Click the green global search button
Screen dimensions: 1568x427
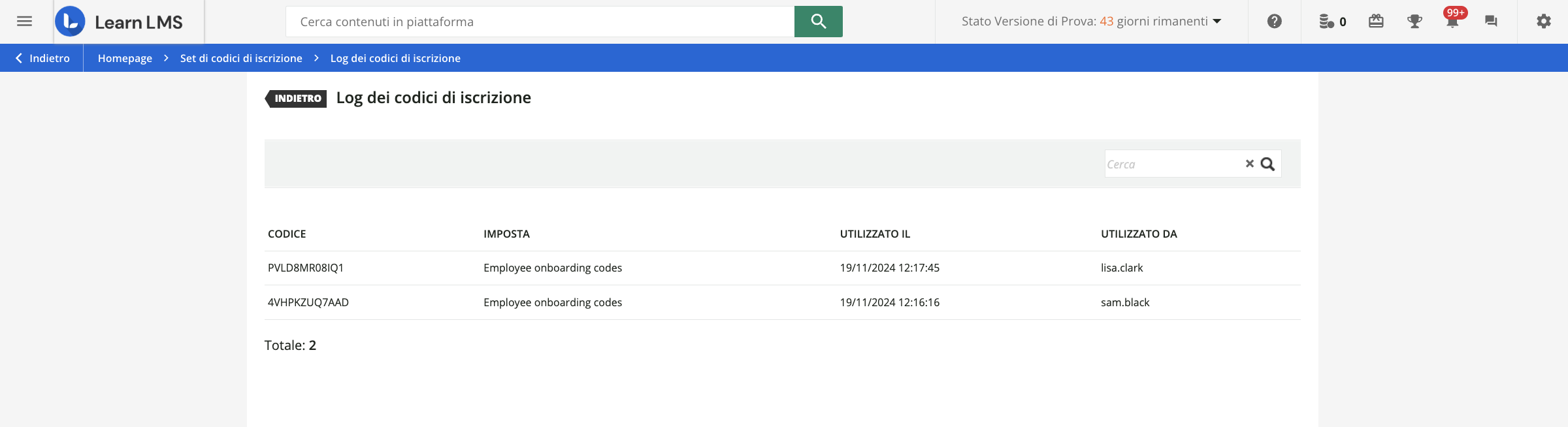[x=818, y=22]
